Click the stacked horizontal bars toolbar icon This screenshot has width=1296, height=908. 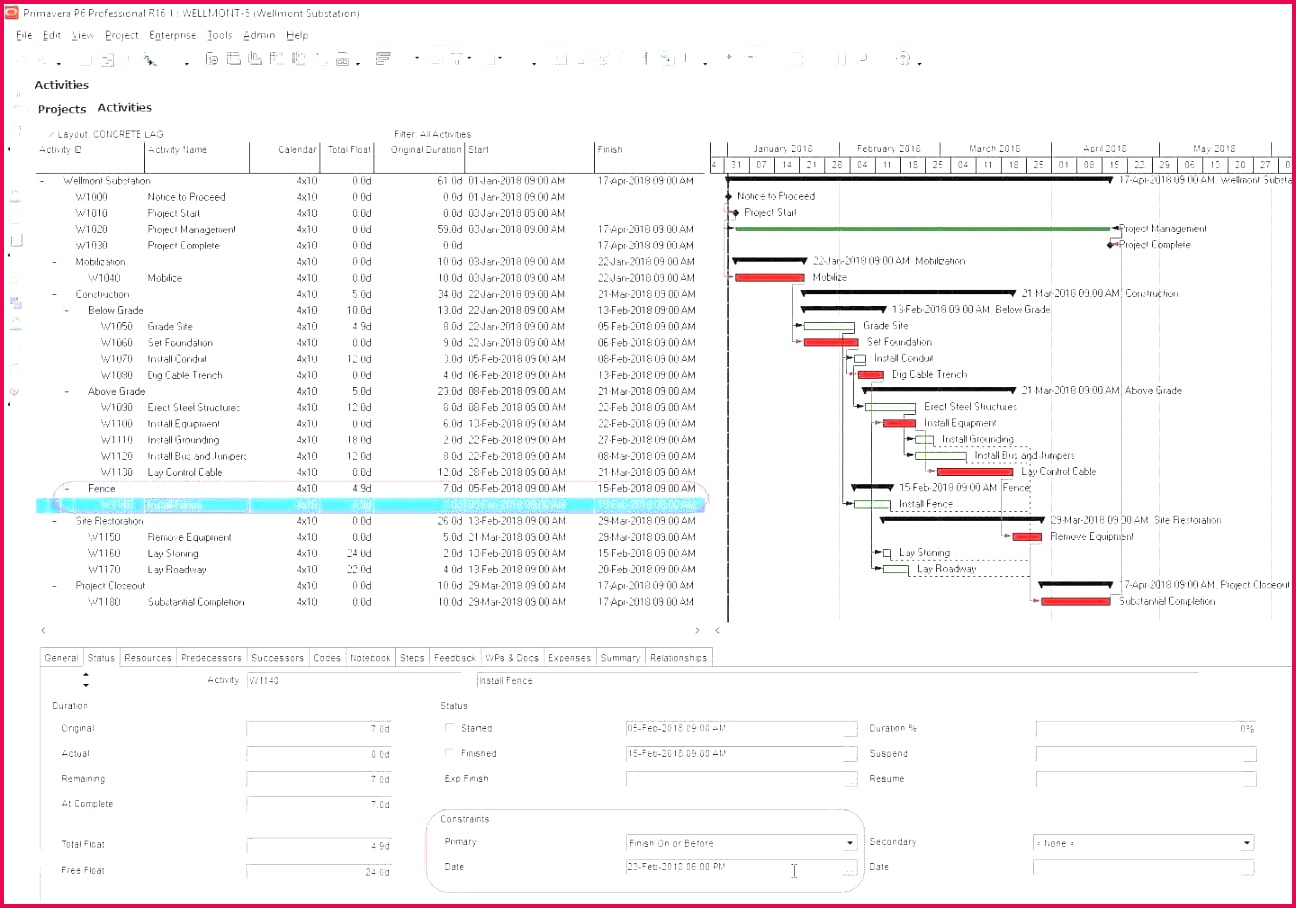pos(382,60)
